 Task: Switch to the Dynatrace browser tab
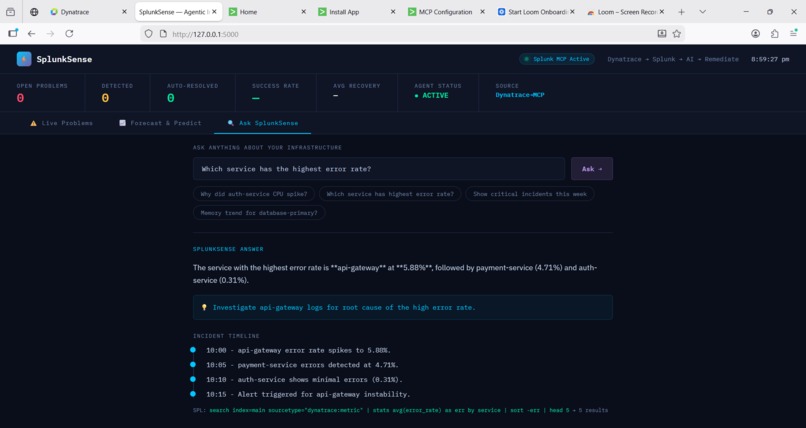pyautogui.click(x=88, y=12)
